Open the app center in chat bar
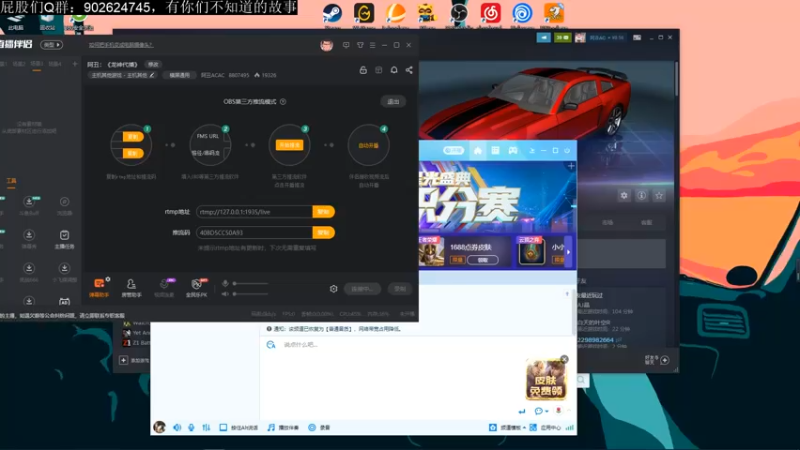 [545, 428]
